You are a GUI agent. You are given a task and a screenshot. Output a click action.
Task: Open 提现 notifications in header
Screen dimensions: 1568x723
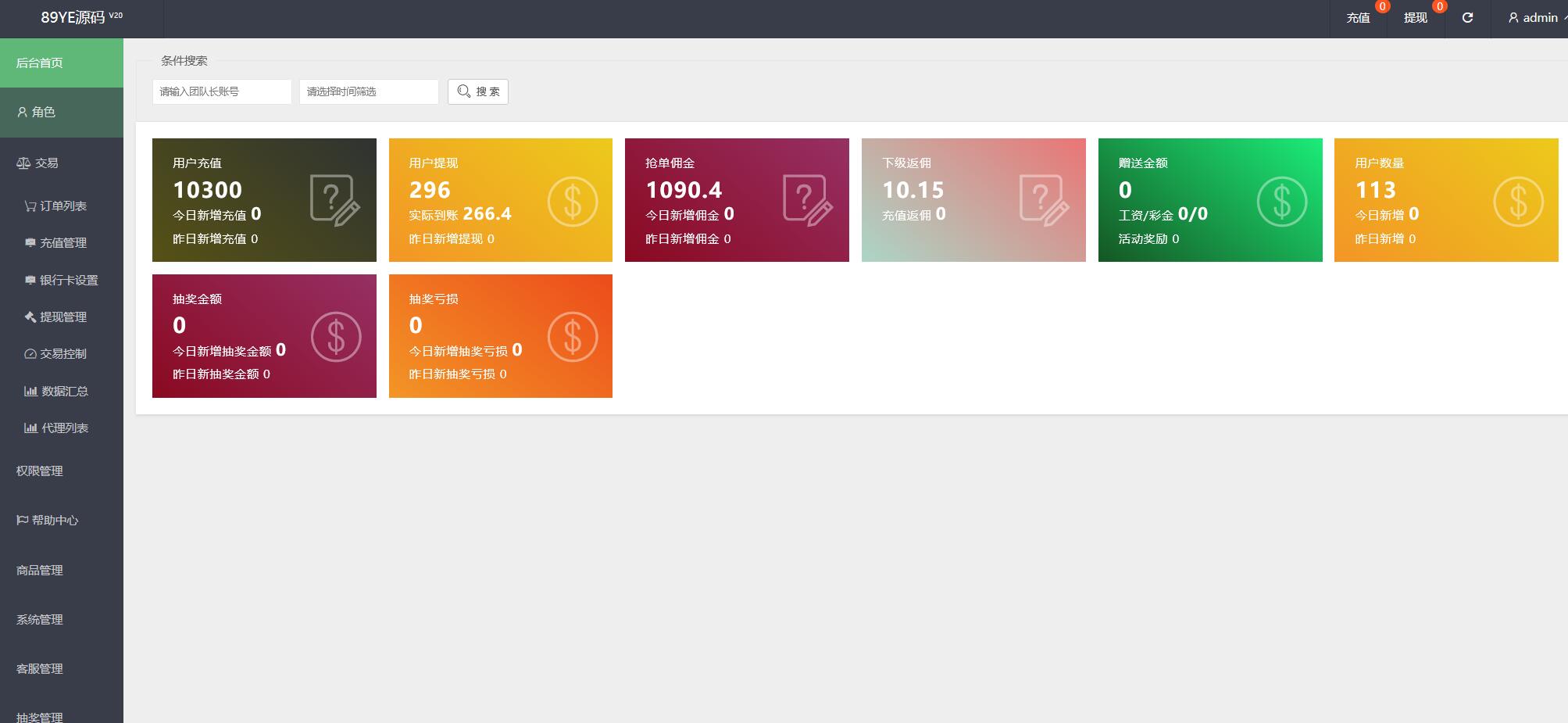point(1416,17)
